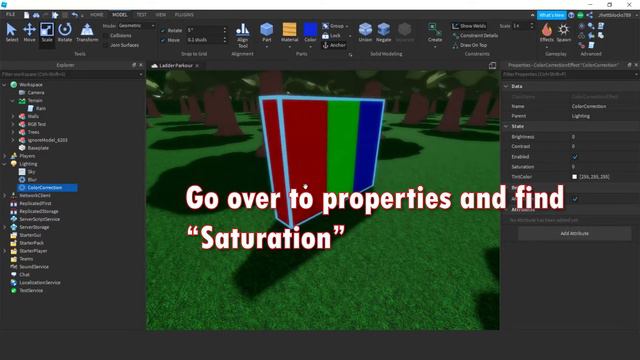The height and width of the screenshot is (360, 640).
Task: Click the Undo arrow in title toolbar
Action: coord(75,15)
